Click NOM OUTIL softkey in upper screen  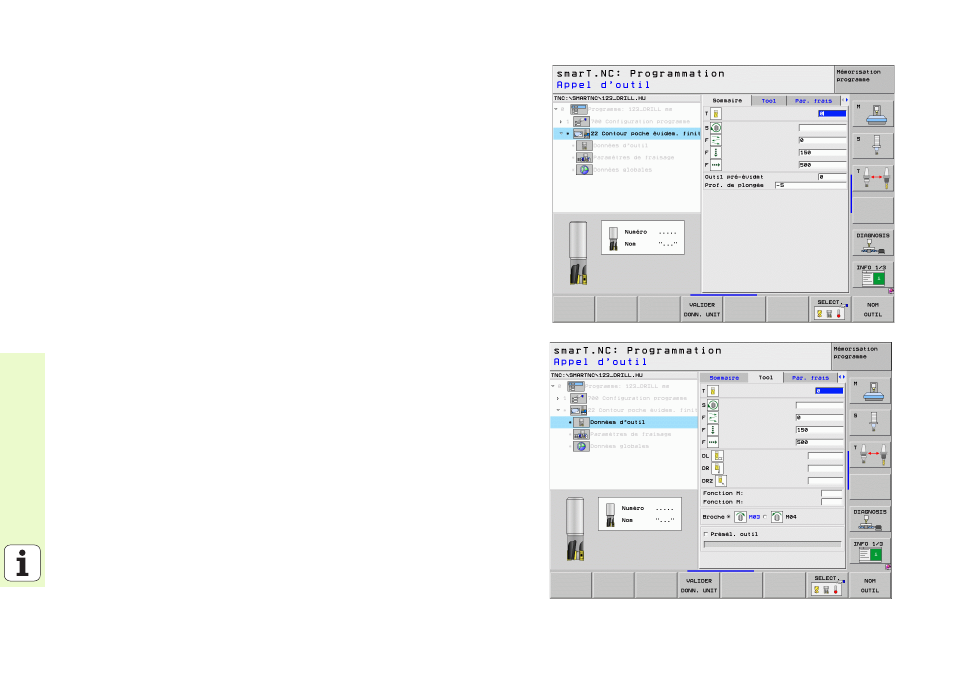(x=872, y=310)
